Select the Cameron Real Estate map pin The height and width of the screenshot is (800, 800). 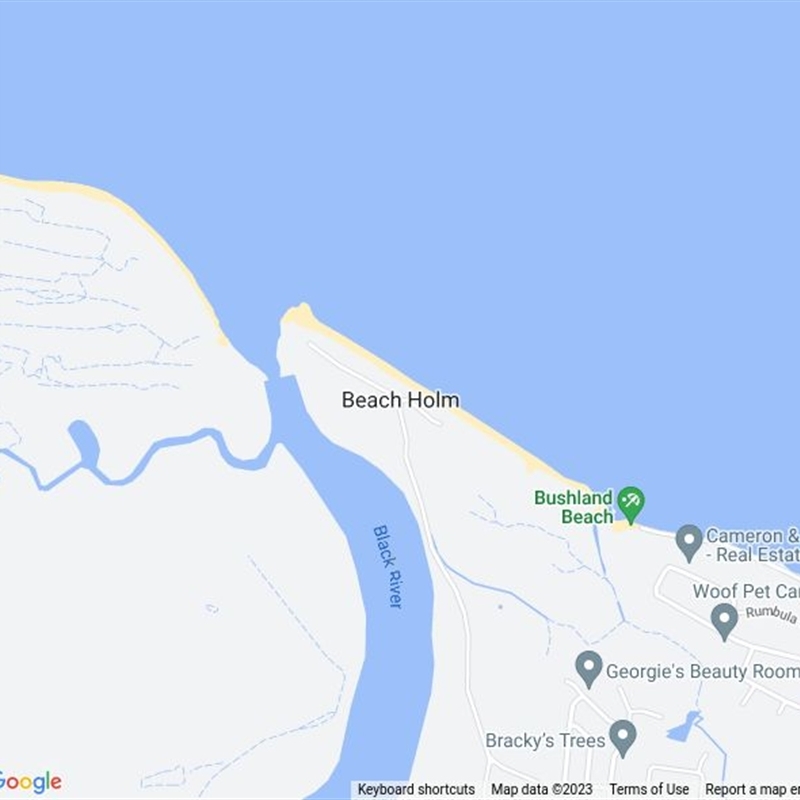(x=689, y=543)
